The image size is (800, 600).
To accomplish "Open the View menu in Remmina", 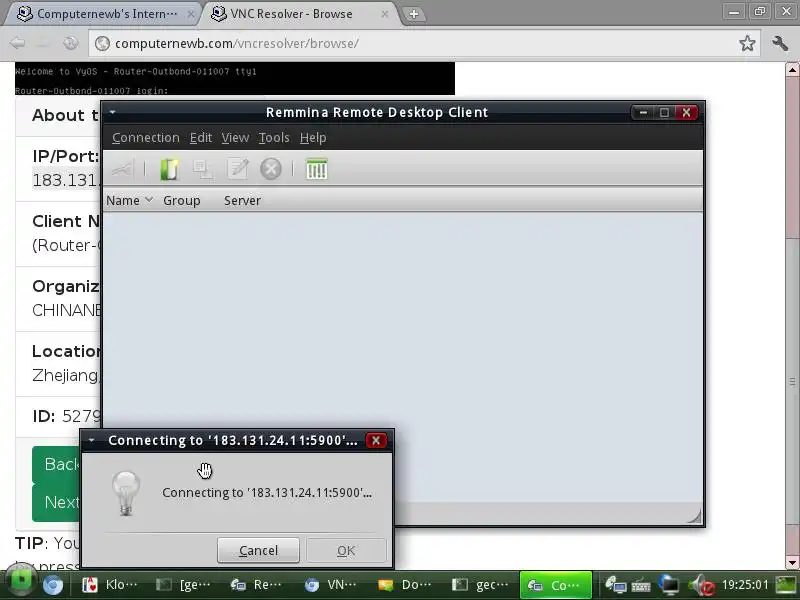I will pyautogui.click(x=235, y=138).
